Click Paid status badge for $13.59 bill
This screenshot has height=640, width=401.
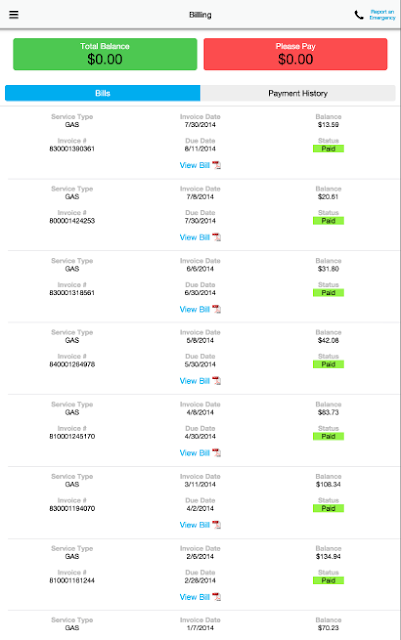(328, 149)
